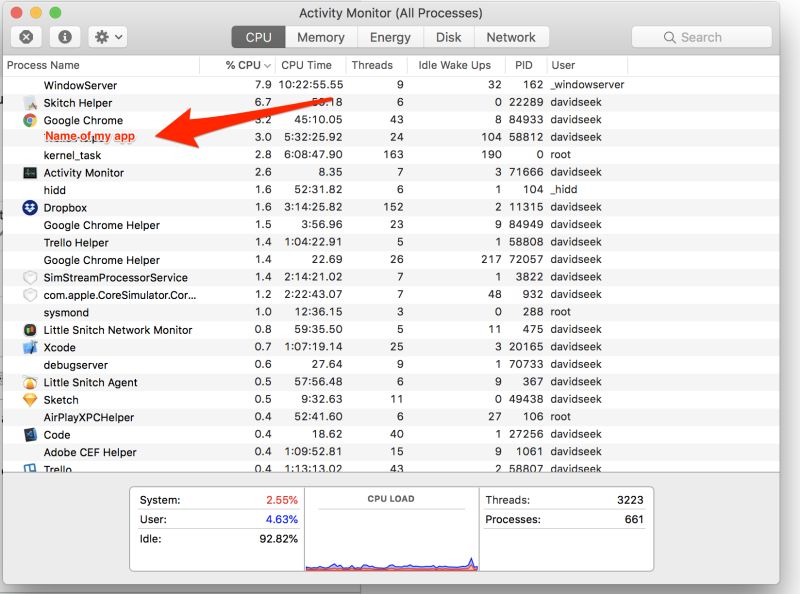Click the Xcode process icon
This screenshot has width=800, height=594.
(30, 348)
